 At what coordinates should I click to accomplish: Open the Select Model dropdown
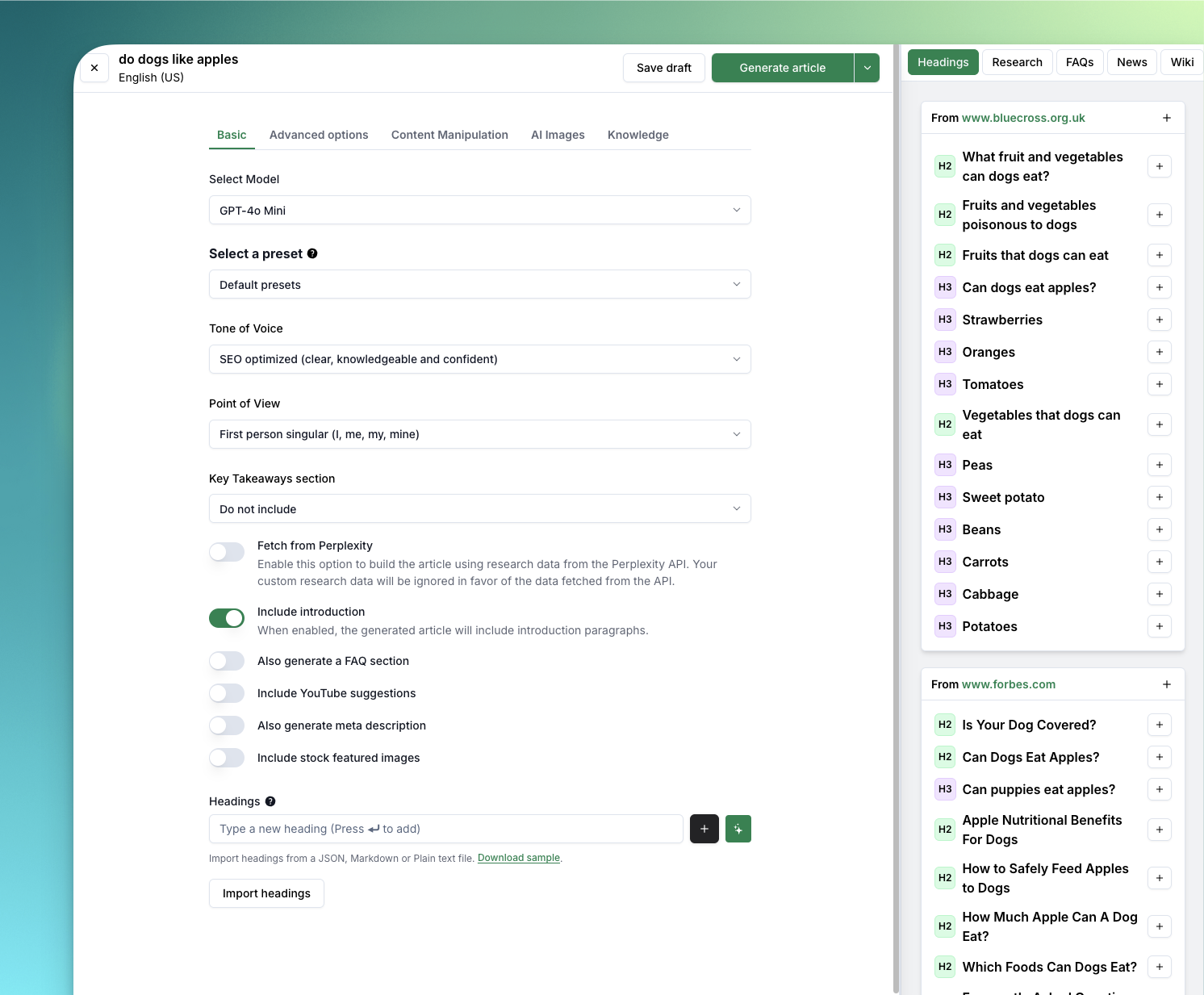[x=479, y=210]
